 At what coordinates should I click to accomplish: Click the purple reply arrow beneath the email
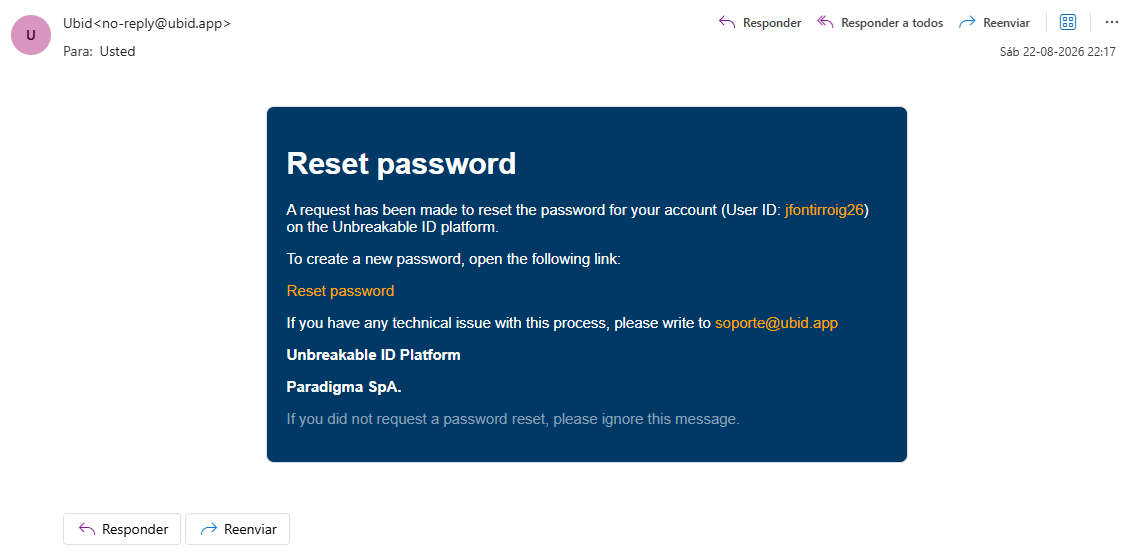87,529
